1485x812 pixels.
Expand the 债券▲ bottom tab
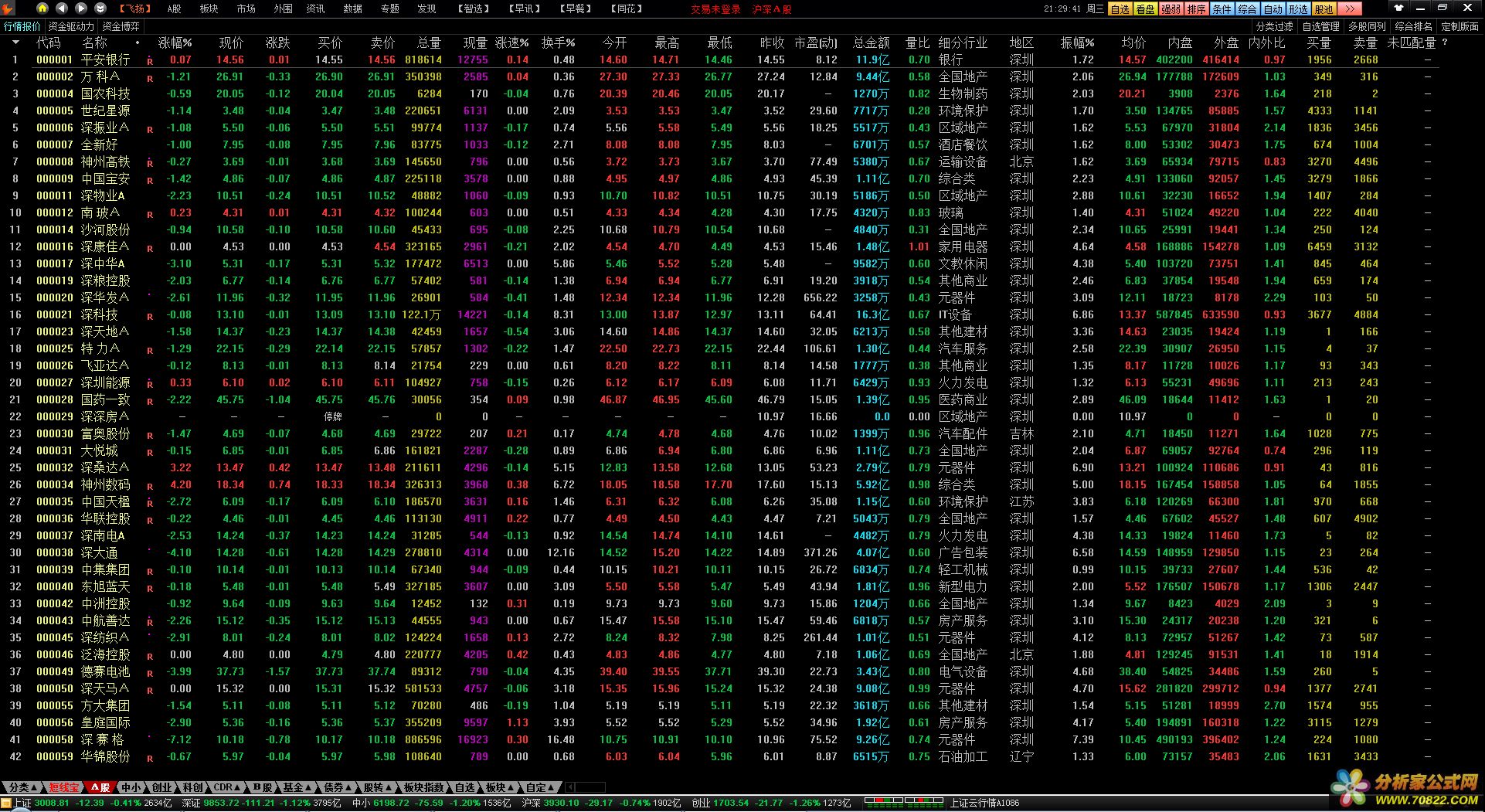(338, 787)
